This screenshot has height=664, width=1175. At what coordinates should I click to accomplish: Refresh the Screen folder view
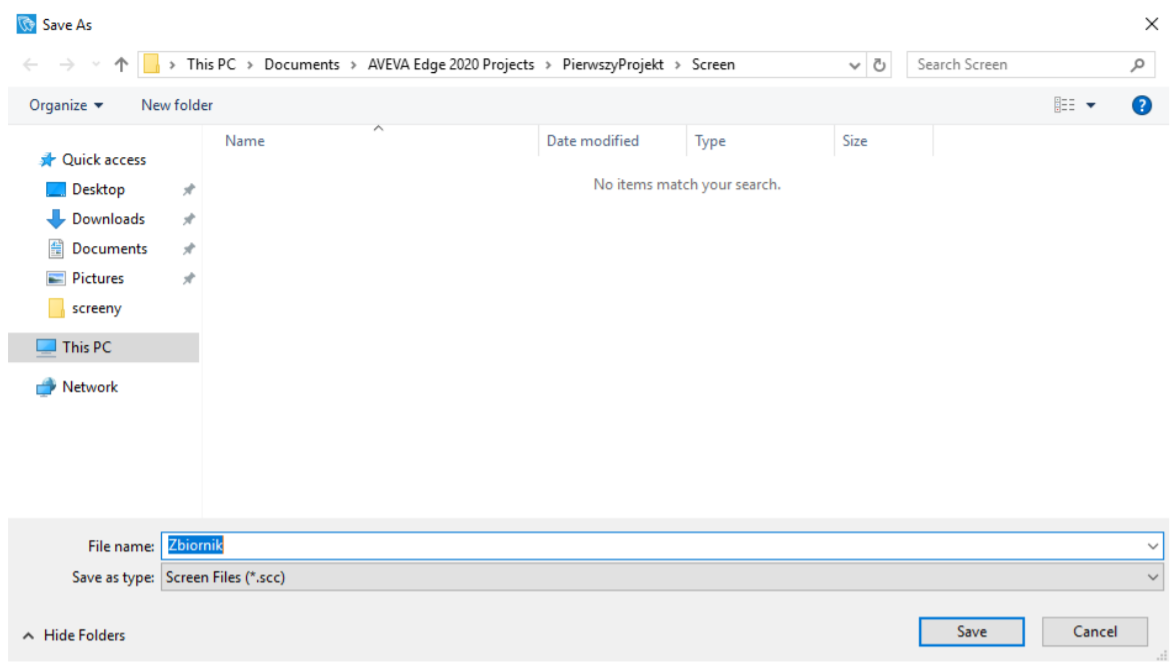coord(880,65)
